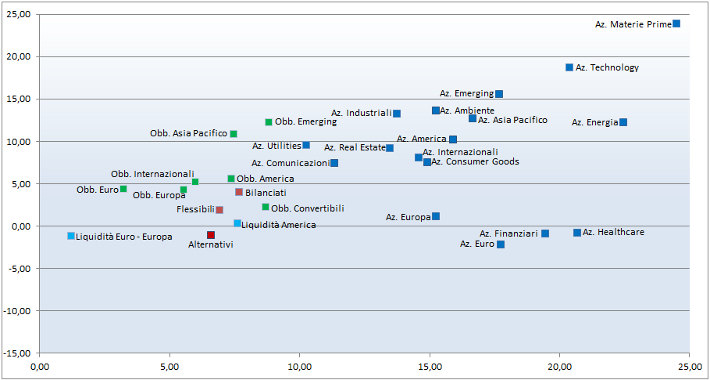Select the Az. Technology marker
Image resolution: width=710 pixels, height=380 pixels.
[x=569, y=67]
